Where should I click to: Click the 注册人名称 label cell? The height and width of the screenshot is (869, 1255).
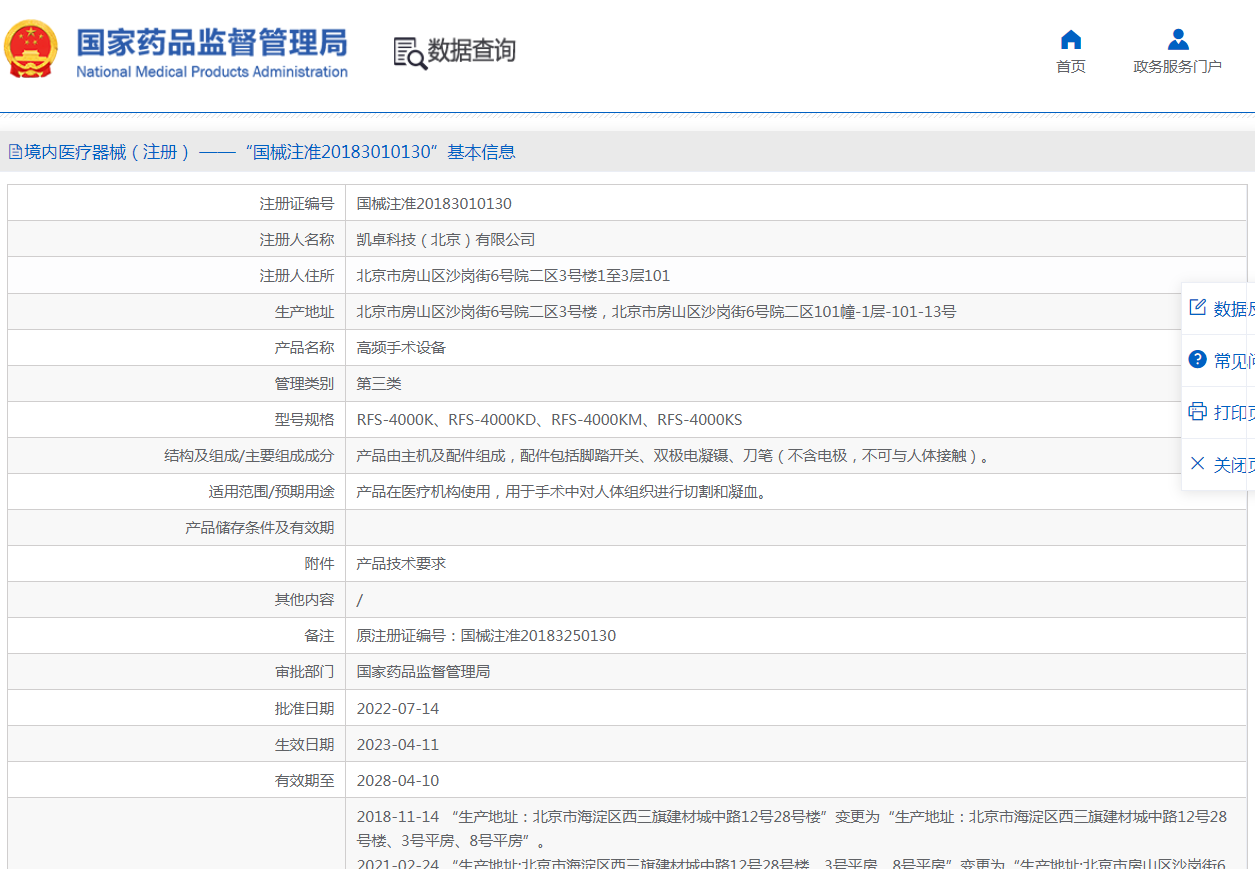[177, 239]
